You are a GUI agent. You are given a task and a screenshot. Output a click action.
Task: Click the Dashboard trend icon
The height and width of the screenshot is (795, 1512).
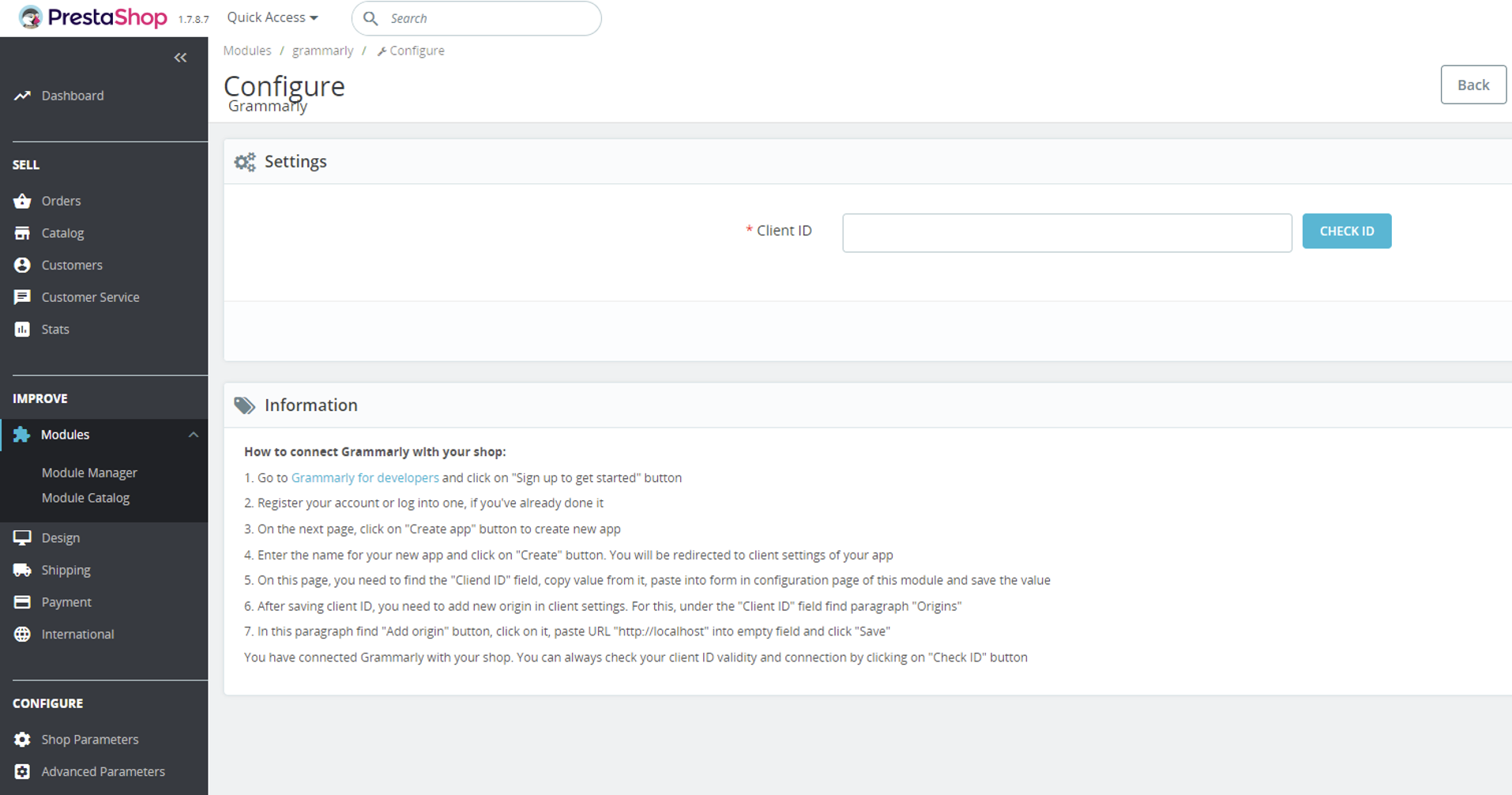pyautogui.click(x=22, y=96)
